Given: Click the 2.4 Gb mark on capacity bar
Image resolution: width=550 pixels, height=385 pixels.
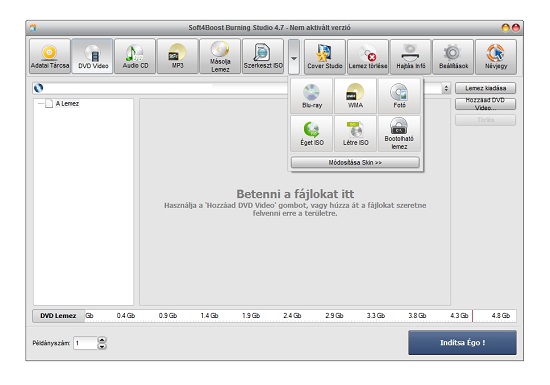Looking at the screenshot, I should point(292,316).
